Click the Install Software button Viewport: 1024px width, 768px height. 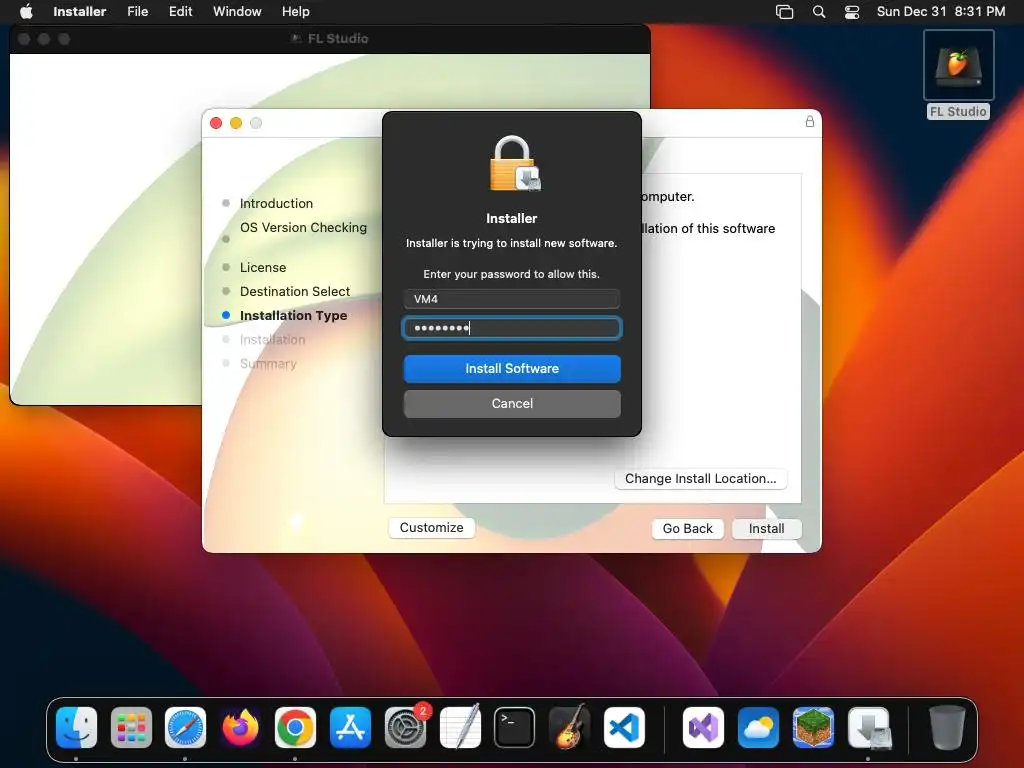[512, 369]
